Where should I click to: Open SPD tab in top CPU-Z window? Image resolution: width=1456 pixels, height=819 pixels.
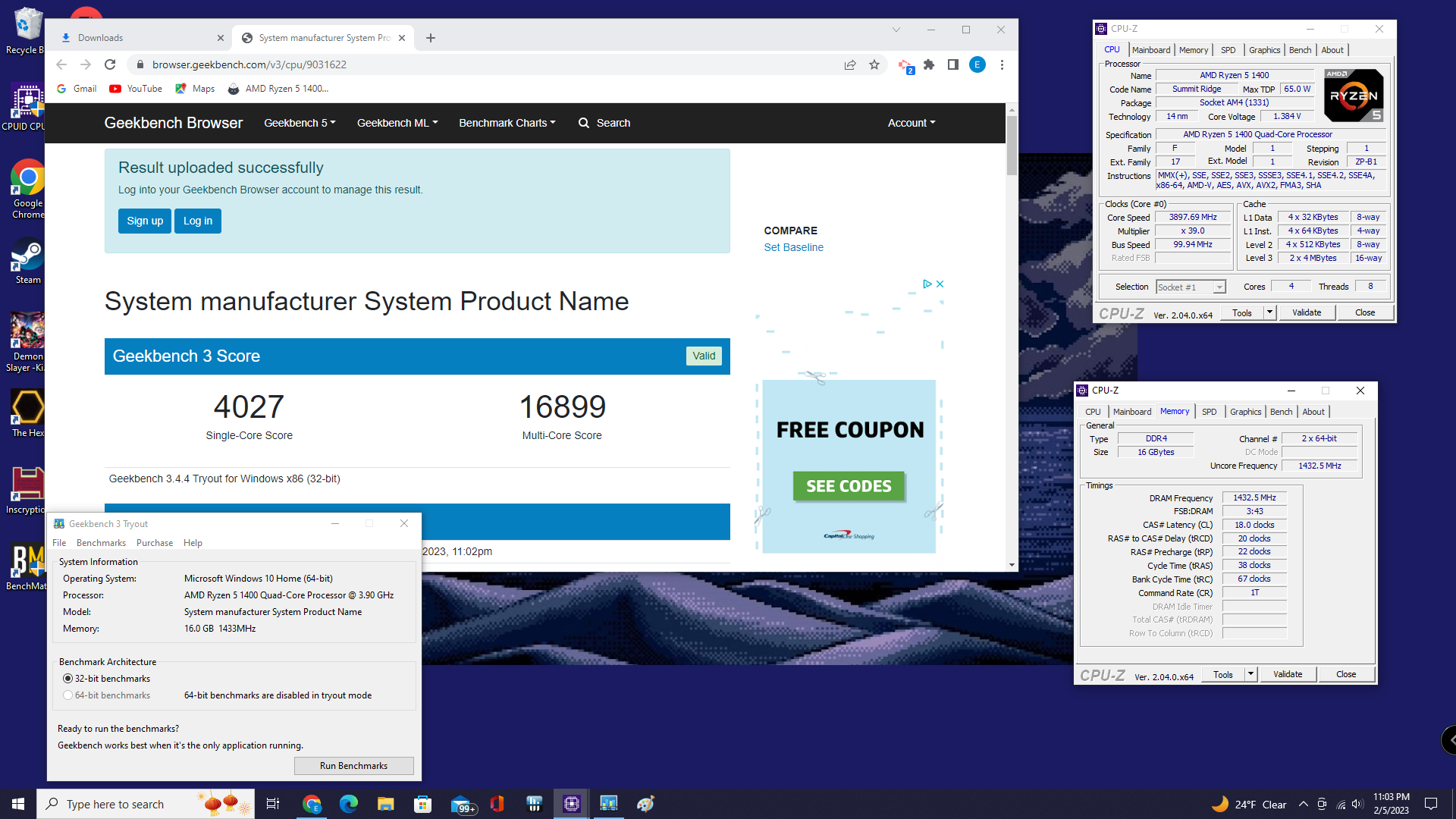(1228, 50)
